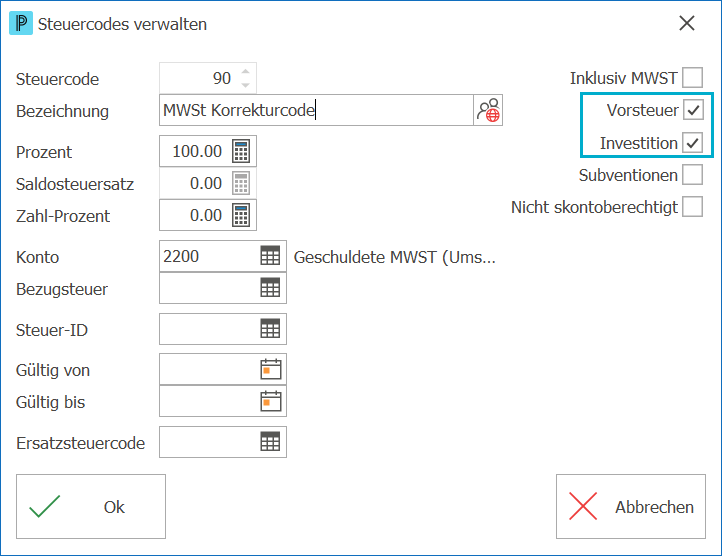
Task: Tick Nicht skontoberechtigt checkbox
Action: (x=693, y=207)
